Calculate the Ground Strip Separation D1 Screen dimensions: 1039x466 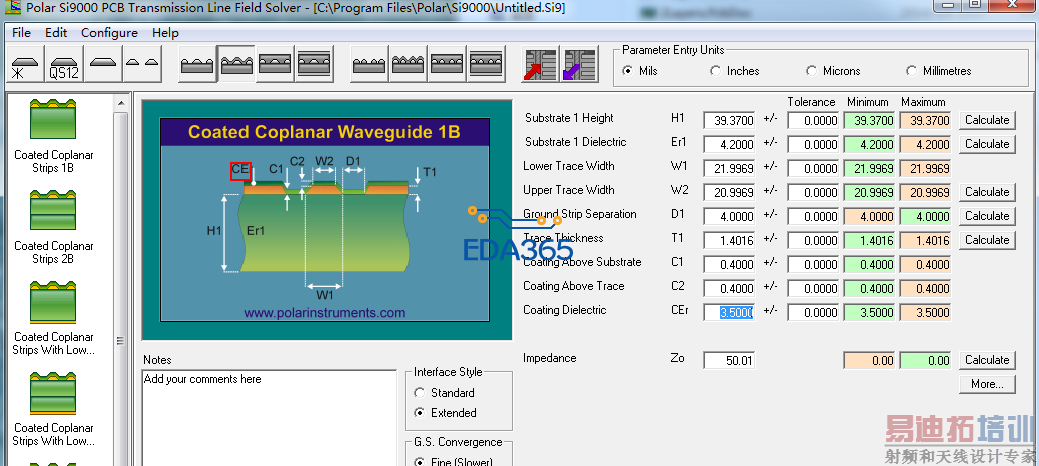pyautogui.click(x=987, y=216)
